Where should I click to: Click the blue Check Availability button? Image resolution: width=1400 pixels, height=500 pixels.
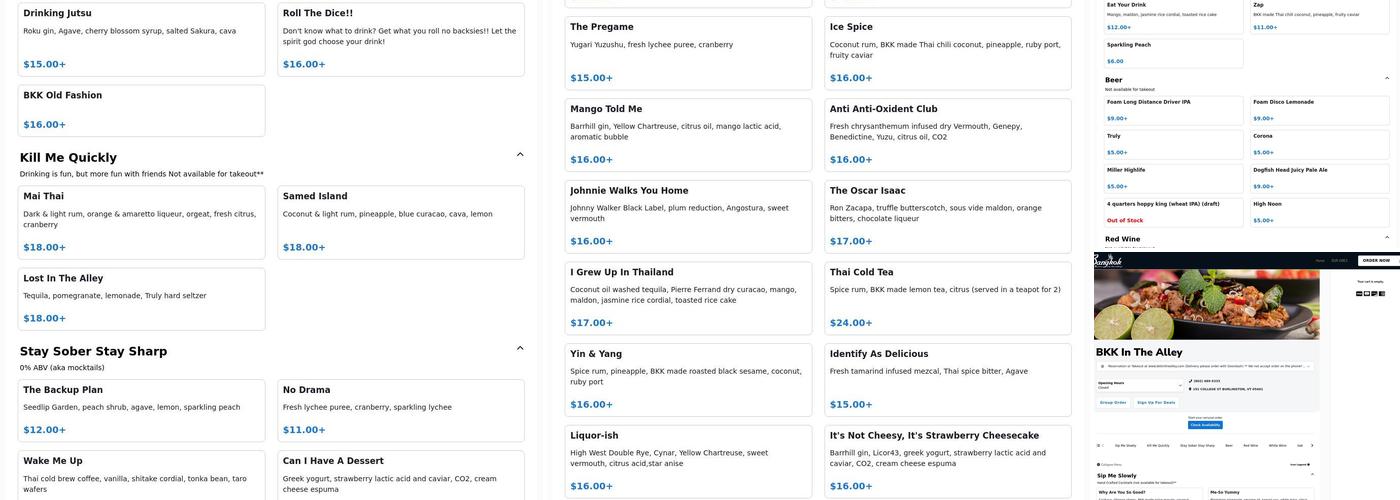pos(1205,425)
